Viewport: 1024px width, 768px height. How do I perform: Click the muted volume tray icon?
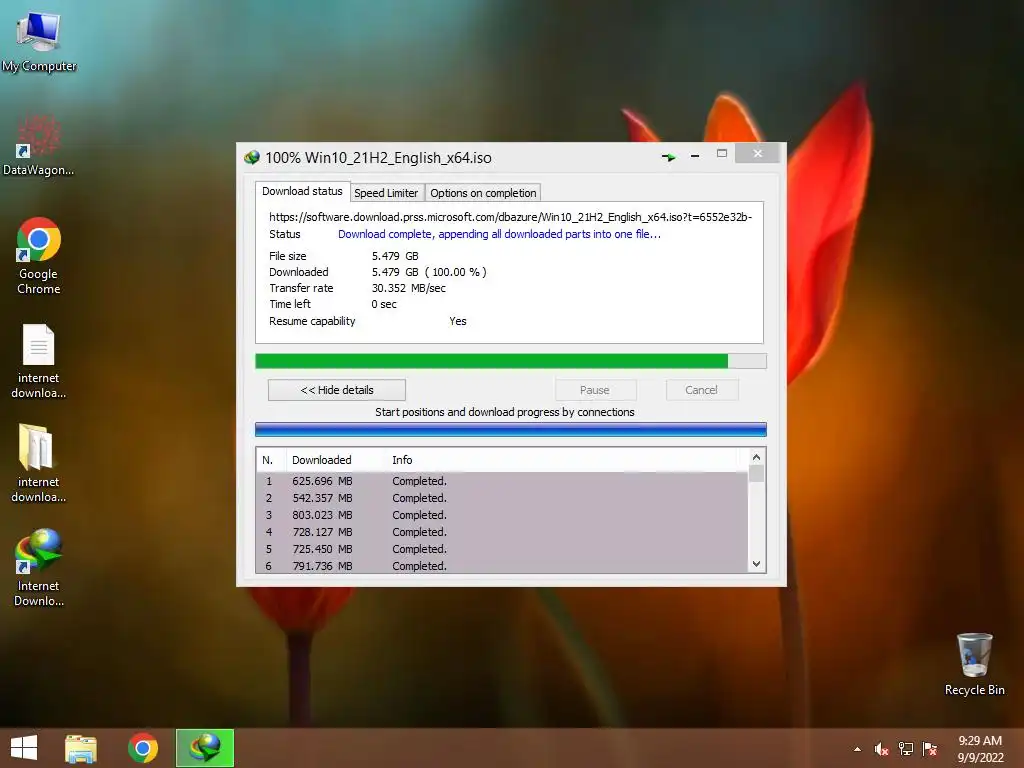881,749
